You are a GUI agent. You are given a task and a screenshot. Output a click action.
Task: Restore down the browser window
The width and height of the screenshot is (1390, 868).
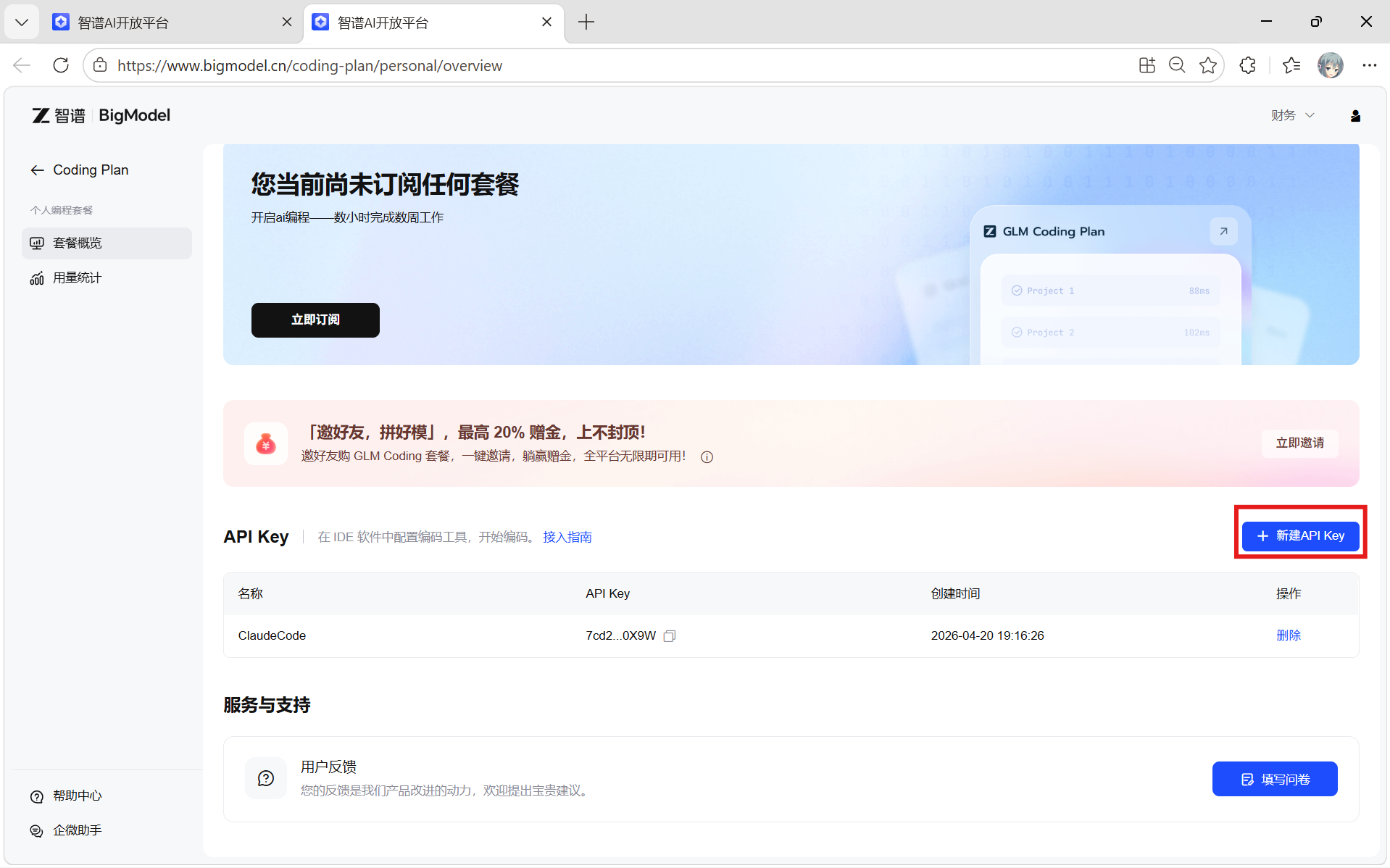tap(1316, 22)
